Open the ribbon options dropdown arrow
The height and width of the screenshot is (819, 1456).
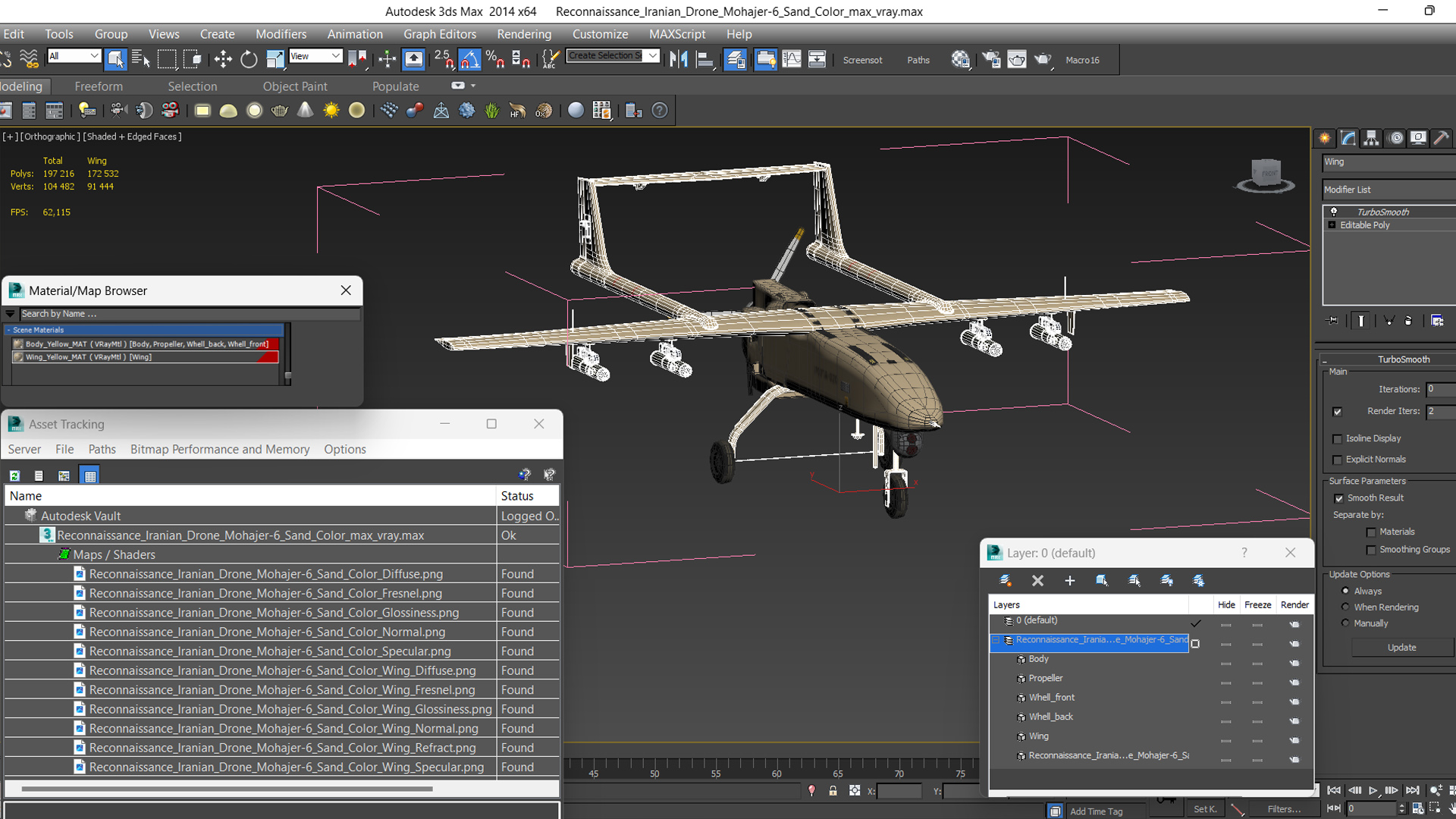[473, 86]
